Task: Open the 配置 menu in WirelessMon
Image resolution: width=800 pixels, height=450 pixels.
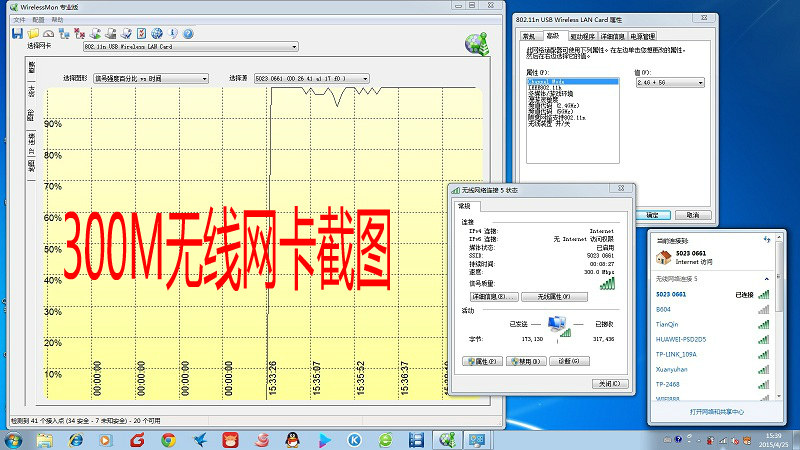Action: pos(39,20)
